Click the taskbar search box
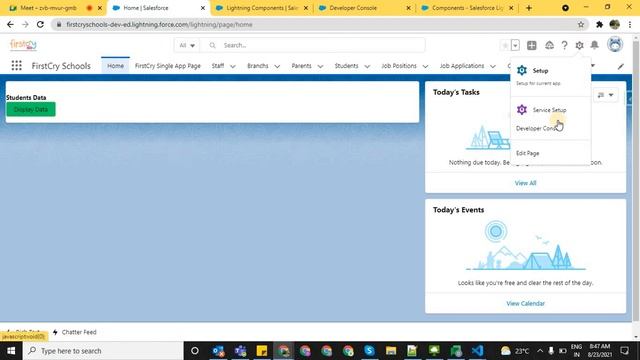The image size is (640, 360). click(103, 351)
